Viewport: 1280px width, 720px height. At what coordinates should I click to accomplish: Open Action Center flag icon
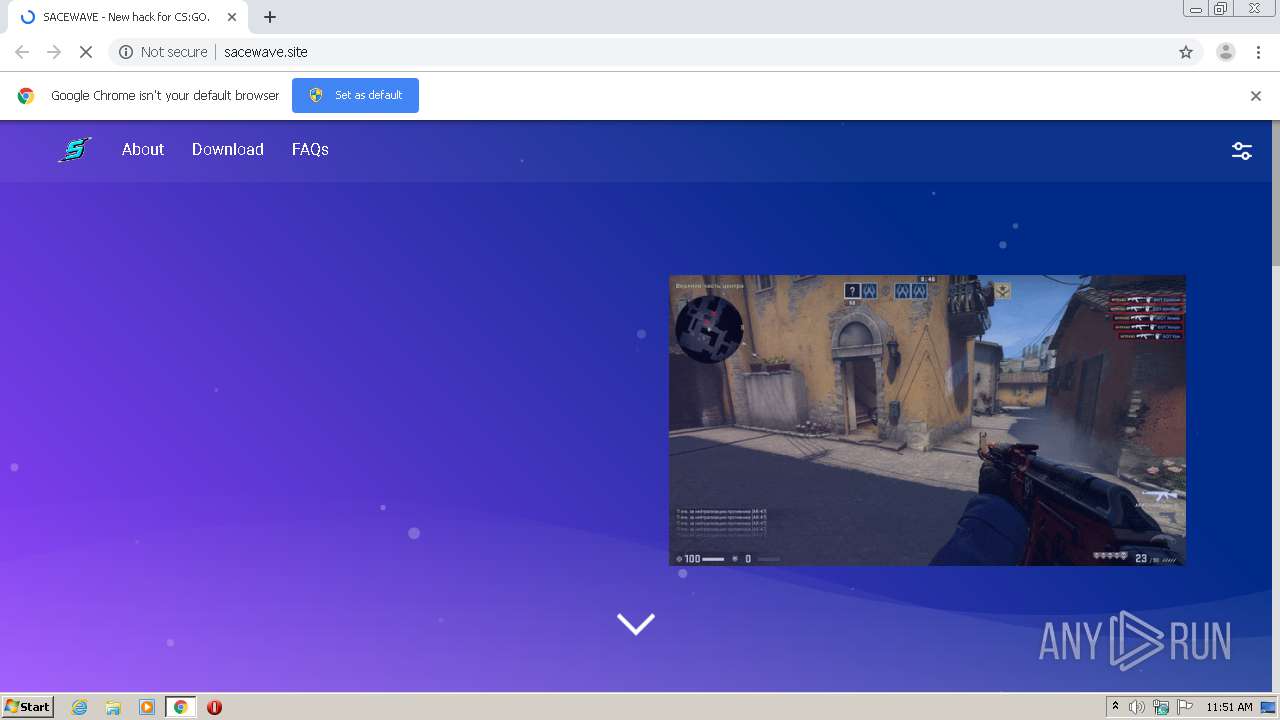click(x=1185, y=707)
